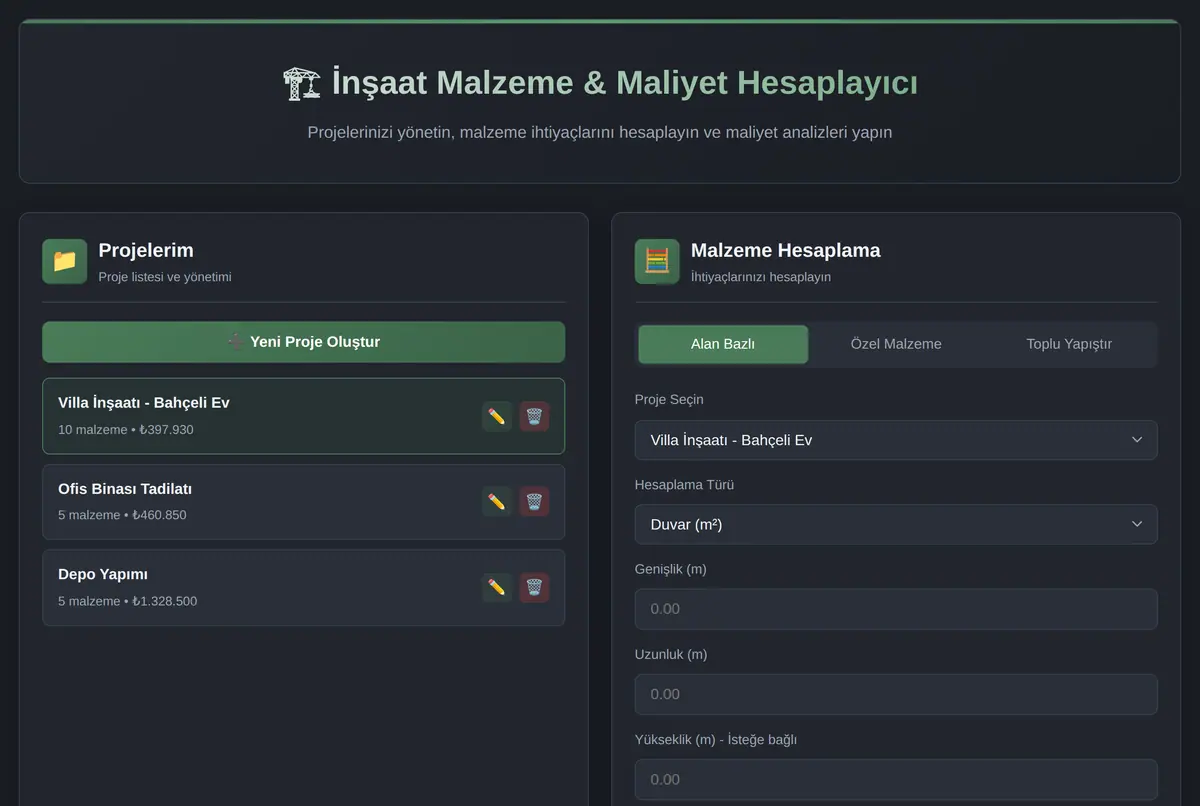The height and width of the screenshot is (806, 1200).
Task: Switch to the Toplu Yapıştır tab
Action: 1069,344
